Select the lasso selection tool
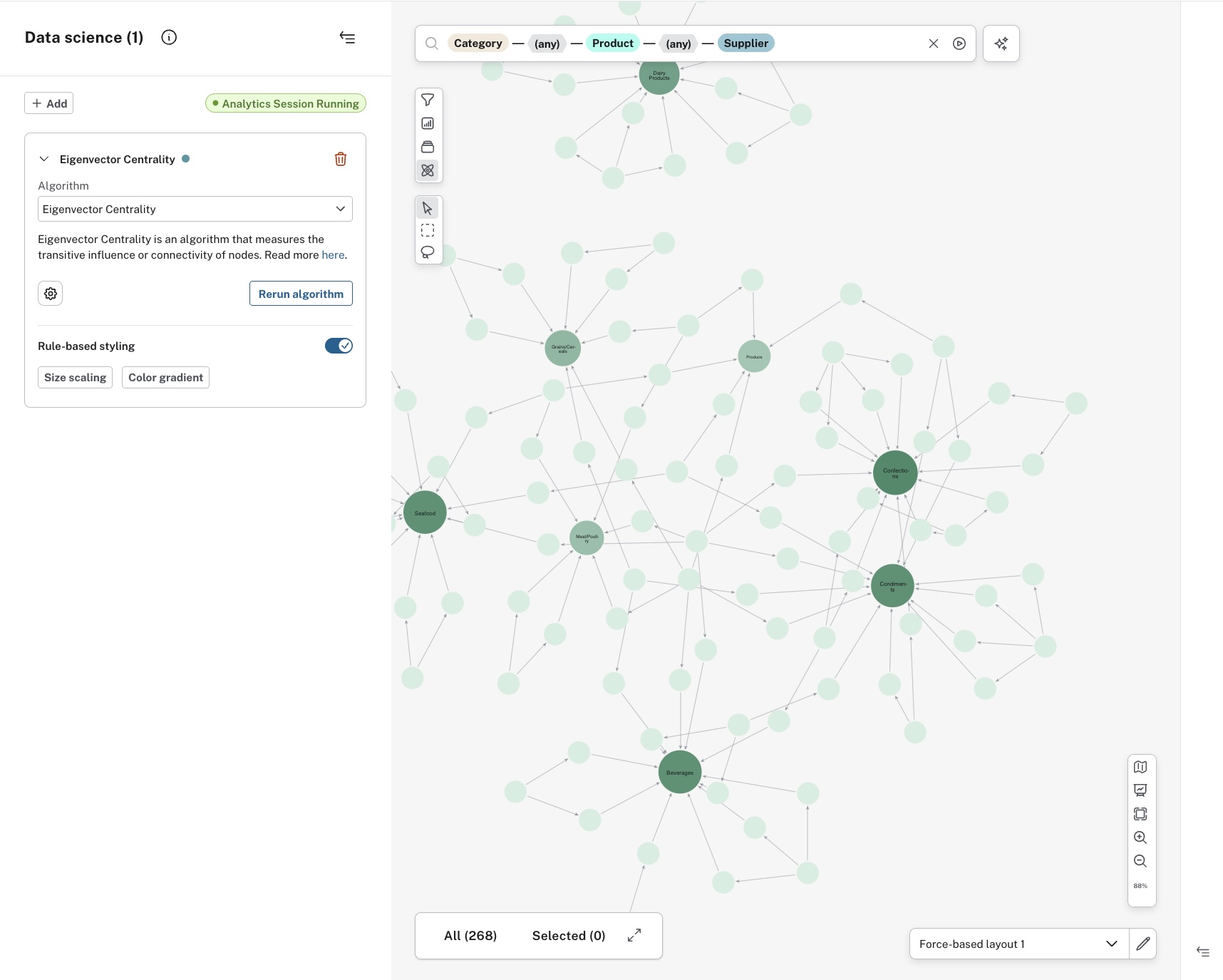This screenshot has width=1223, height=980. click(x=428, y=252)
